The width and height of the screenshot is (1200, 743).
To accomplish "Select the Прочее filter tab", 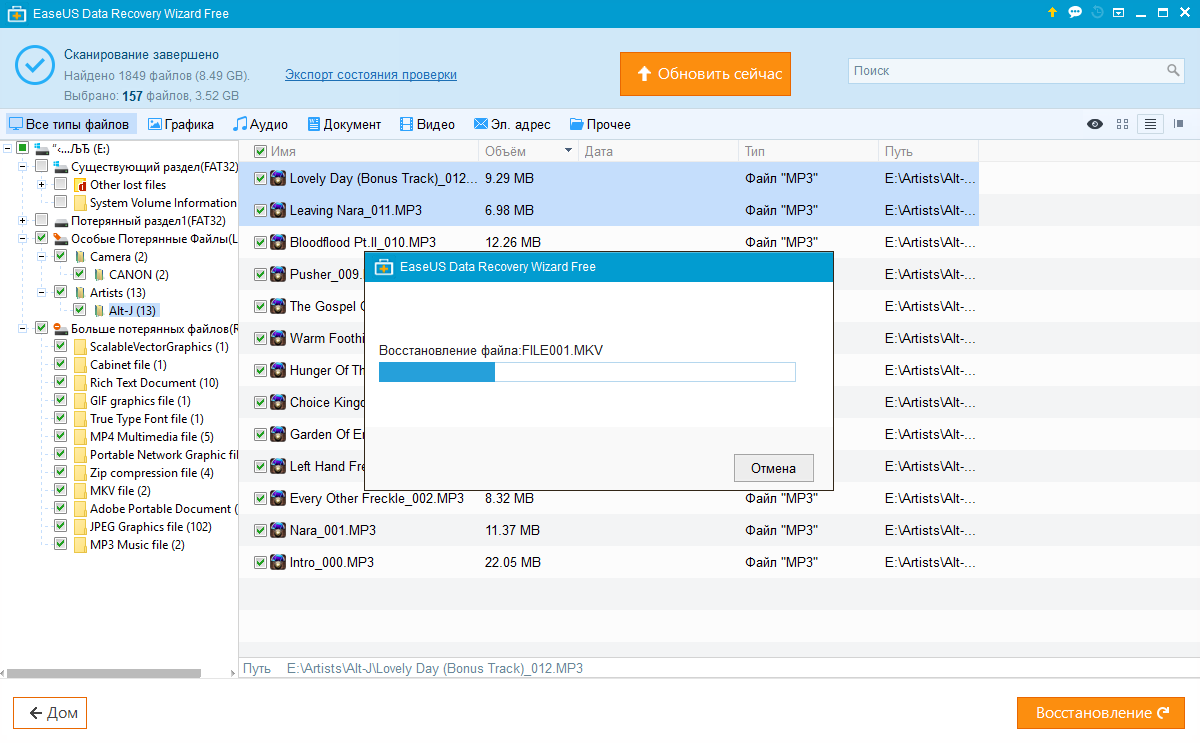I will tap(600, 124).
